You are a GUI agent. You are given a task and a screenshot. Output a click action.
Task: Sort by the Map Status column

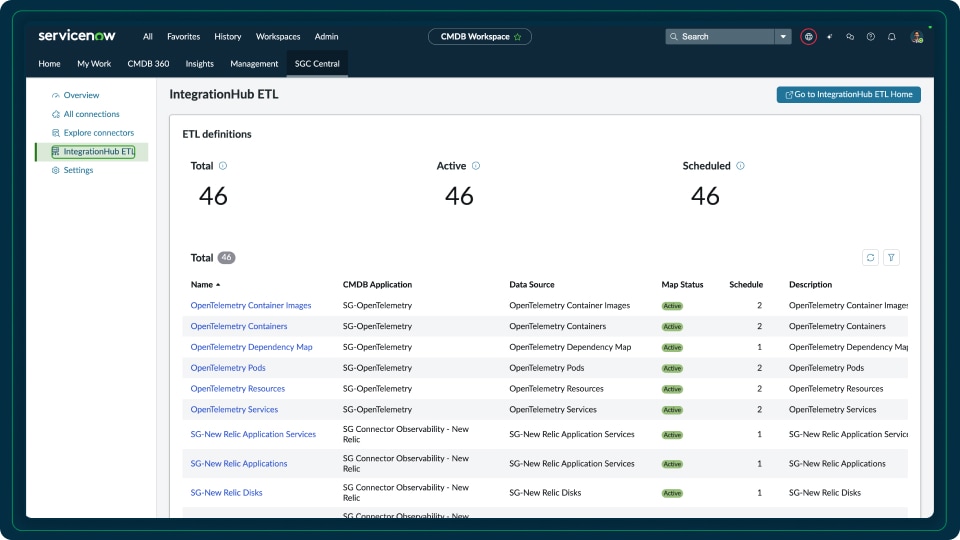[x=682, y=285]
